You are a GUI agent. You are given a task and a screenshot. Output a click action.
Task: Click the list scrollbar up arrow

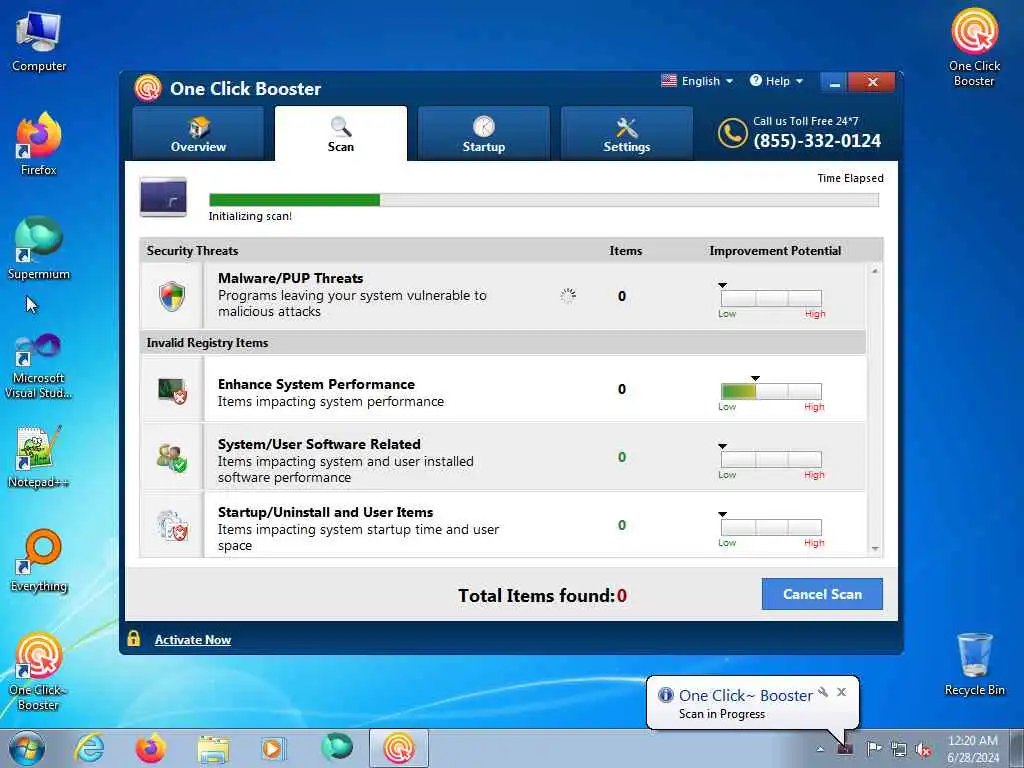pyautogui.click(x=875, y=270)
